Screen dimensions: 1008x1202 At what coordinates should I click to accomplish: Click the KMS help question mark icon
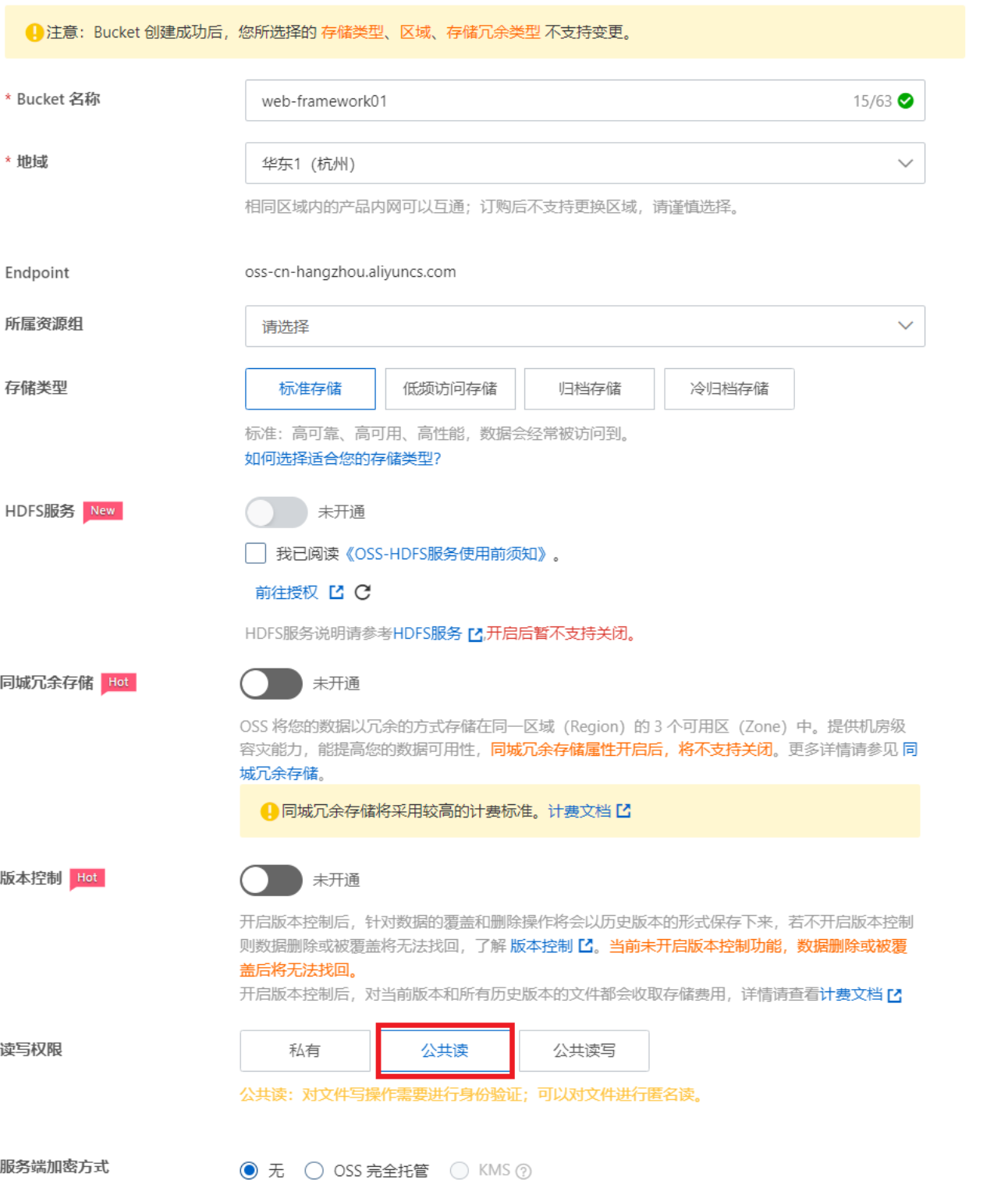[x=524, y=1171]
